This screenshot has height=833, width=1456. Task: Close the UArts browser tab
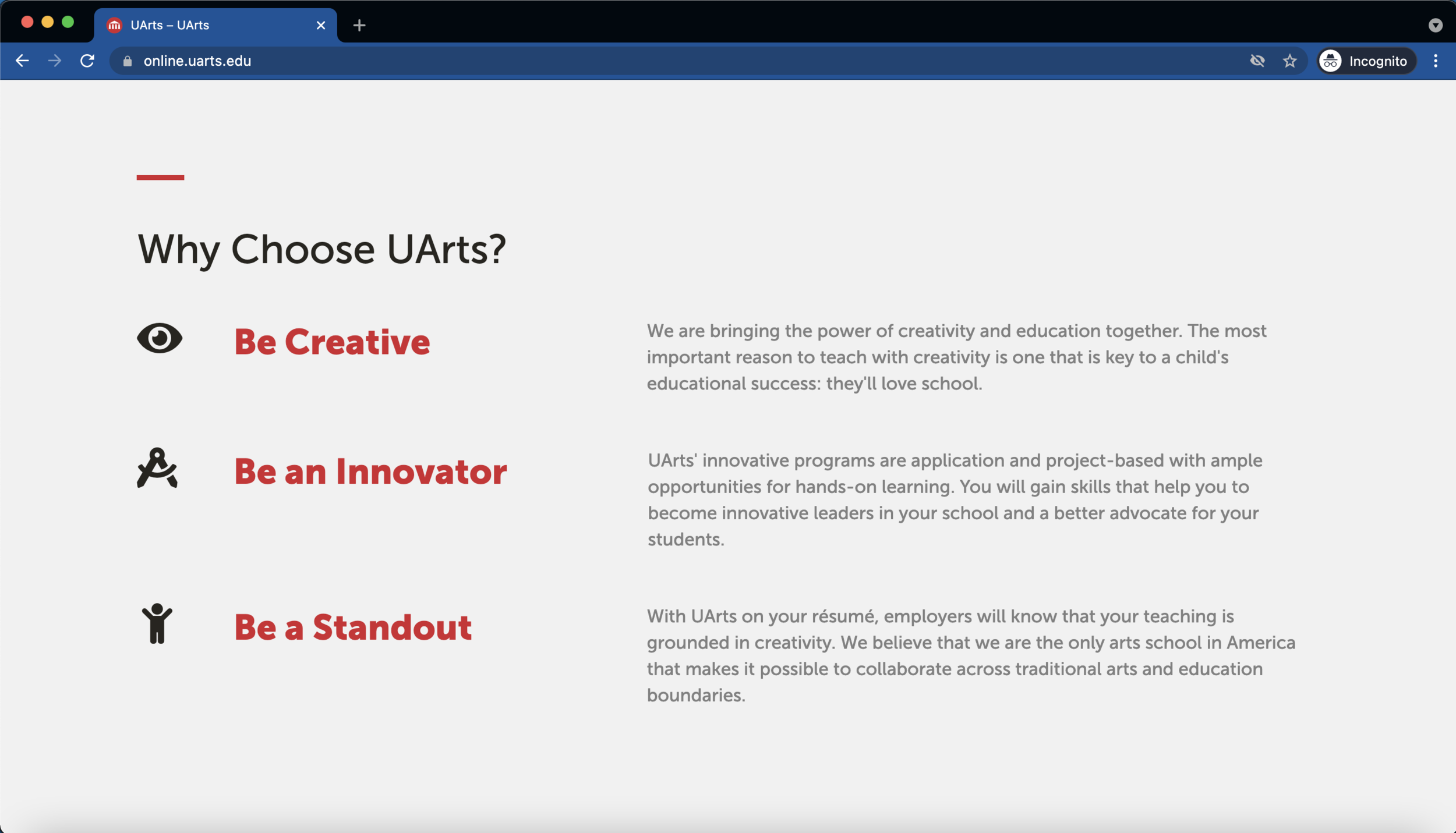coord(321,25)
